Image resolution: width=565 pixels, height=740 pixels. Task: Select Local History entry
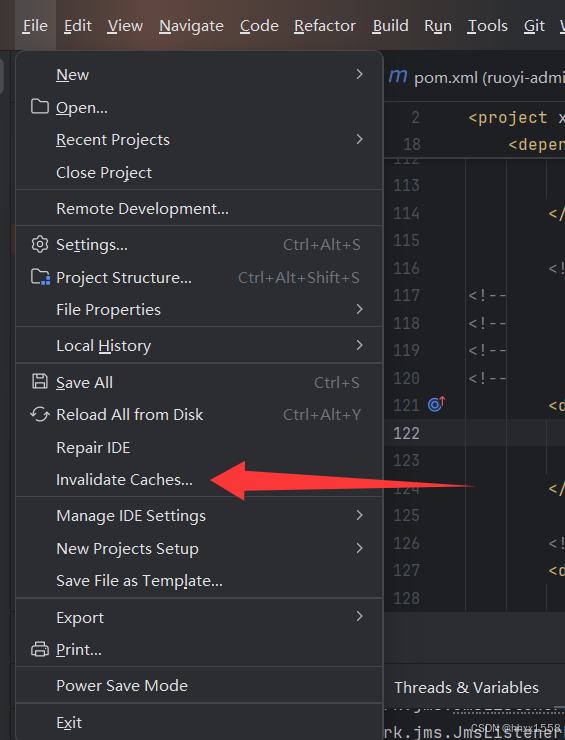click(x=199, y=345)
